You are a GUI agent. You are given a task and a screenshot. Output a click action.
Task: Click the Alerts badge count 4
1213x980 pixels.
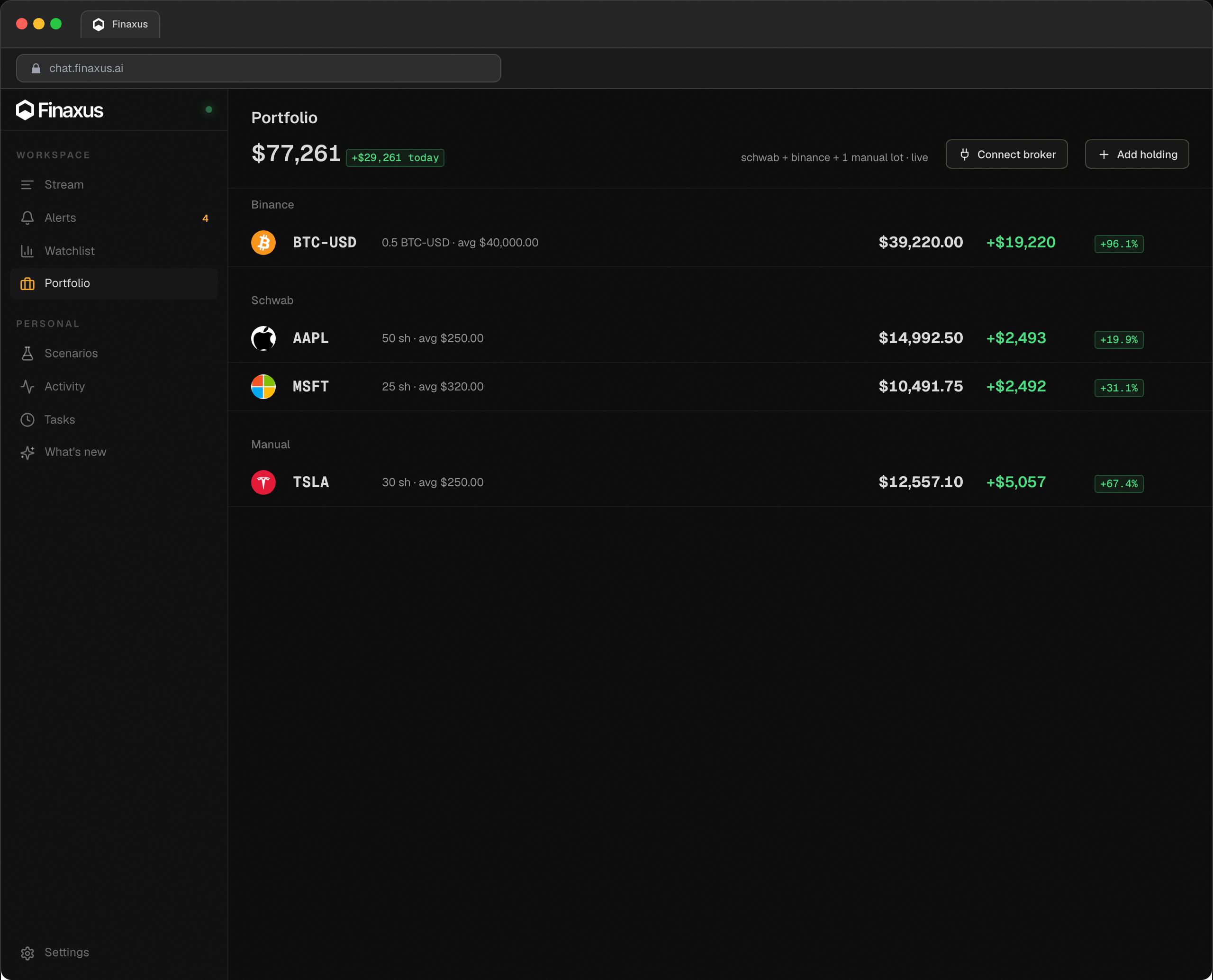tap(206, 218)
